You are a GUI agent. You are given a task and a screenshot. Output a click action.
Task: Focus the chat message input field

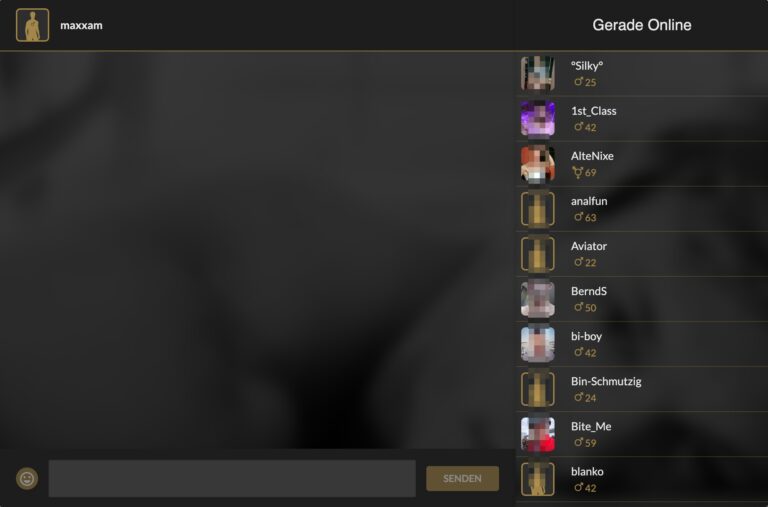click(x=232, y=478)
